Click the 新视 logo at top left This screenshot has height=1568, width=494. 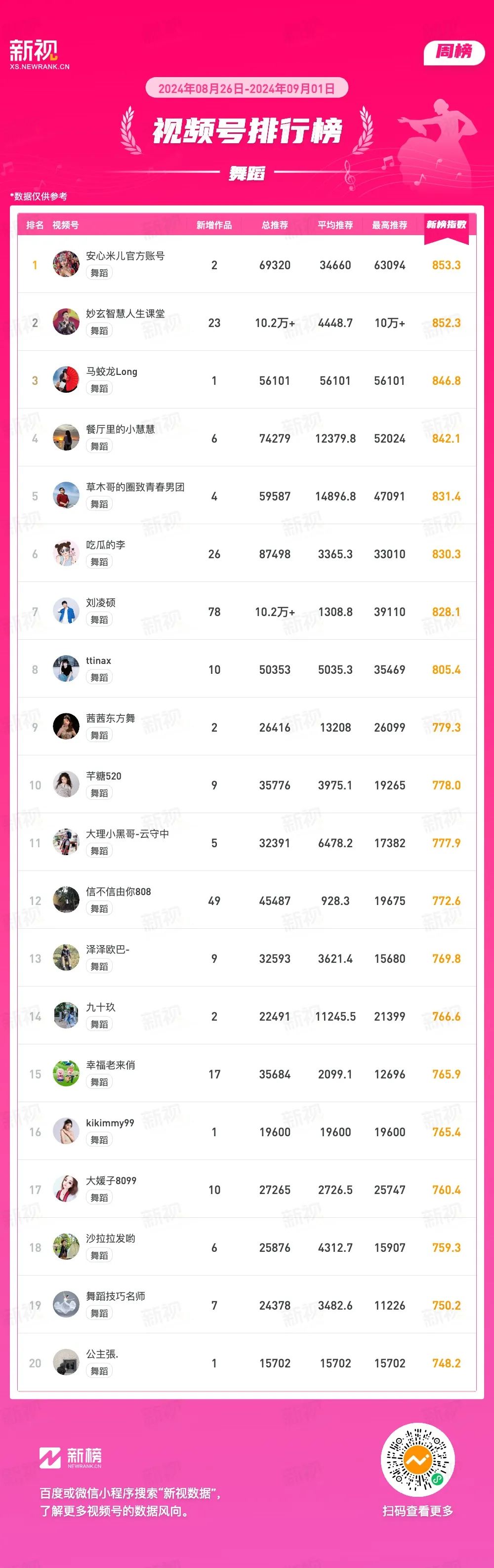[x=39, y=54]
